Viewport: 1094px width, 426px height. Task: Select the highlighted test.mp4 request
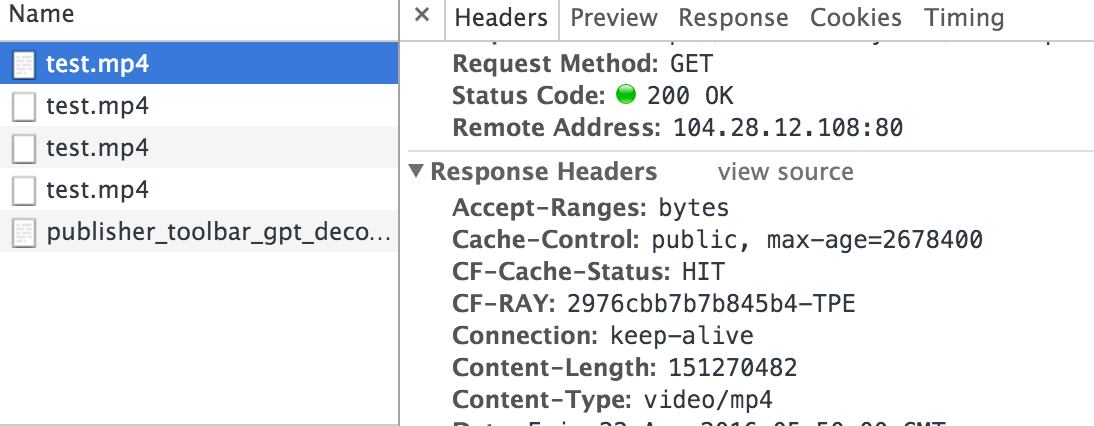(x=199, y=64)
